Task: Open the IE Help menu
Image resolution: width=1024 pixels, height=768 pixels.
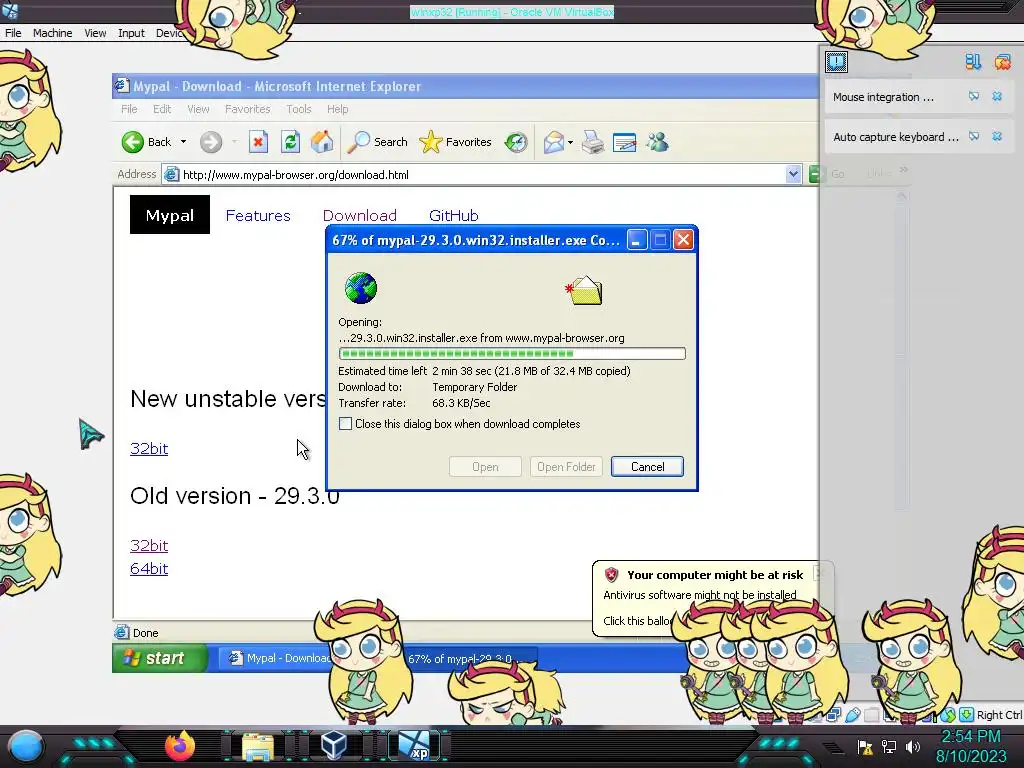Action: [338, 109]
